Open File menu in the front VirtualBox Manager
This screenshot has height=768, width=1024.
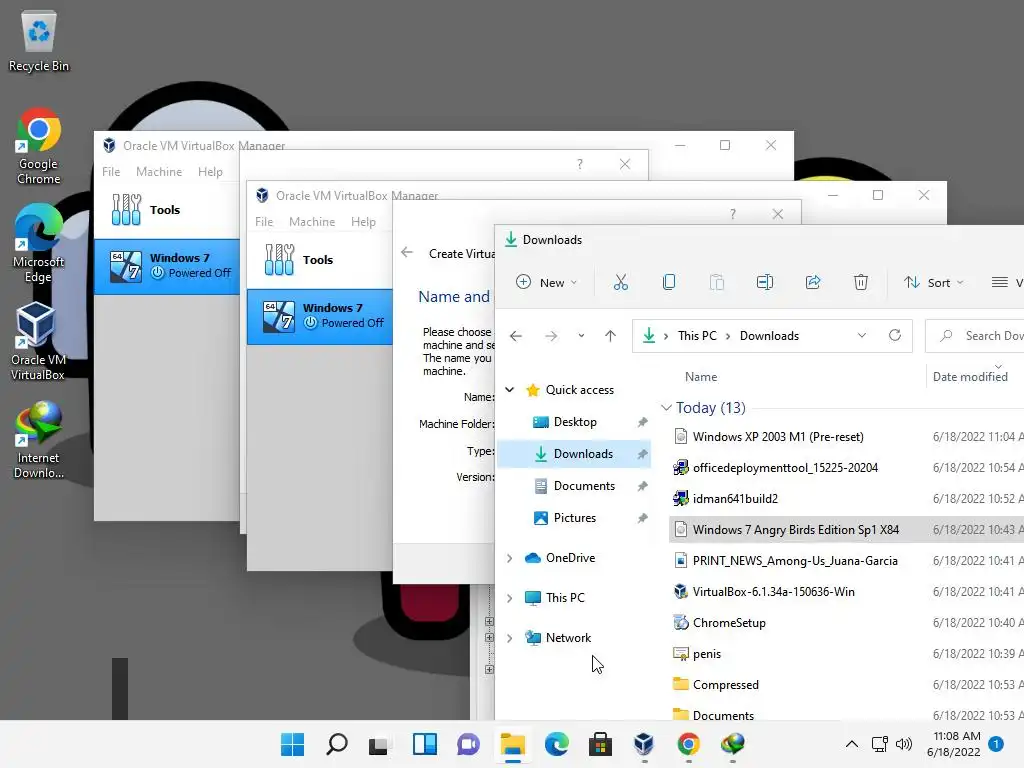(x=264, y=221)
